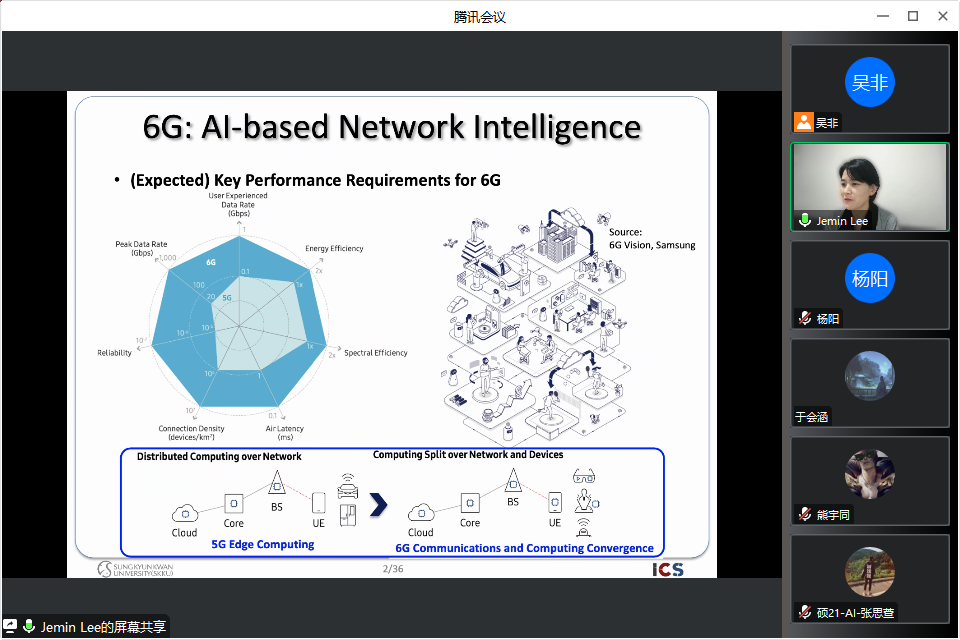This screenshot has height=640, width=960.
Task: Click the screen share icon in the status bar
Action: [x=10, y=627]
